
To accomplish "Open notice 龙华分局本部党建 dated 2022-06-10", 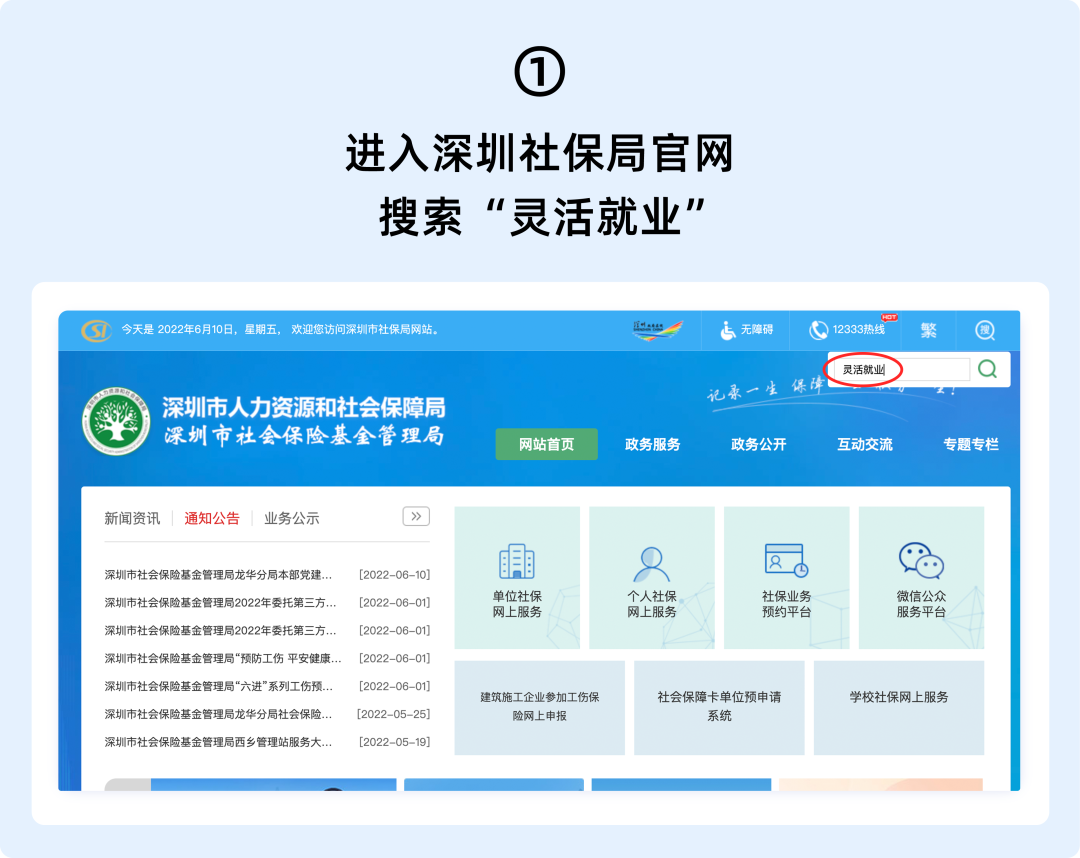I will point(218,575).
